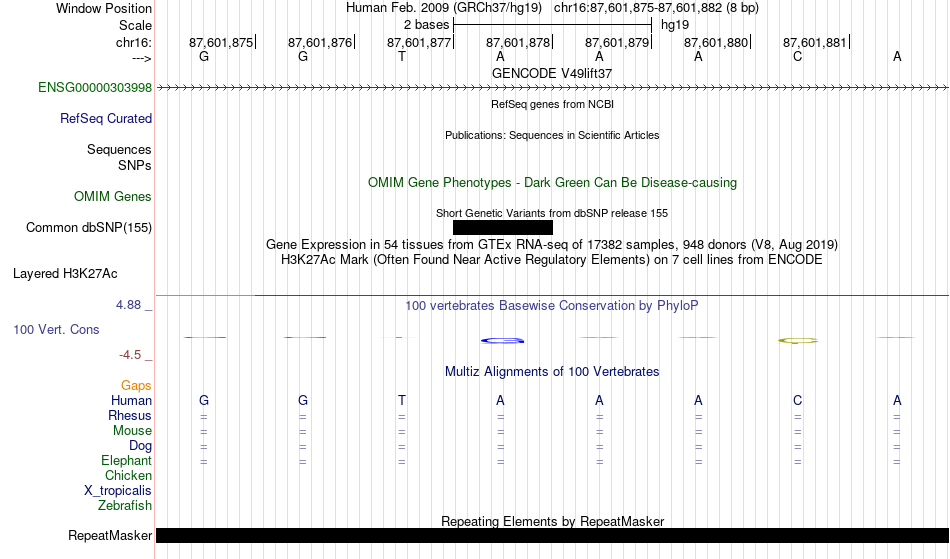Click the SNPs track label
The width and height of the screenshot is (950, 559).
pyautogui.click(x=135, y=166)
